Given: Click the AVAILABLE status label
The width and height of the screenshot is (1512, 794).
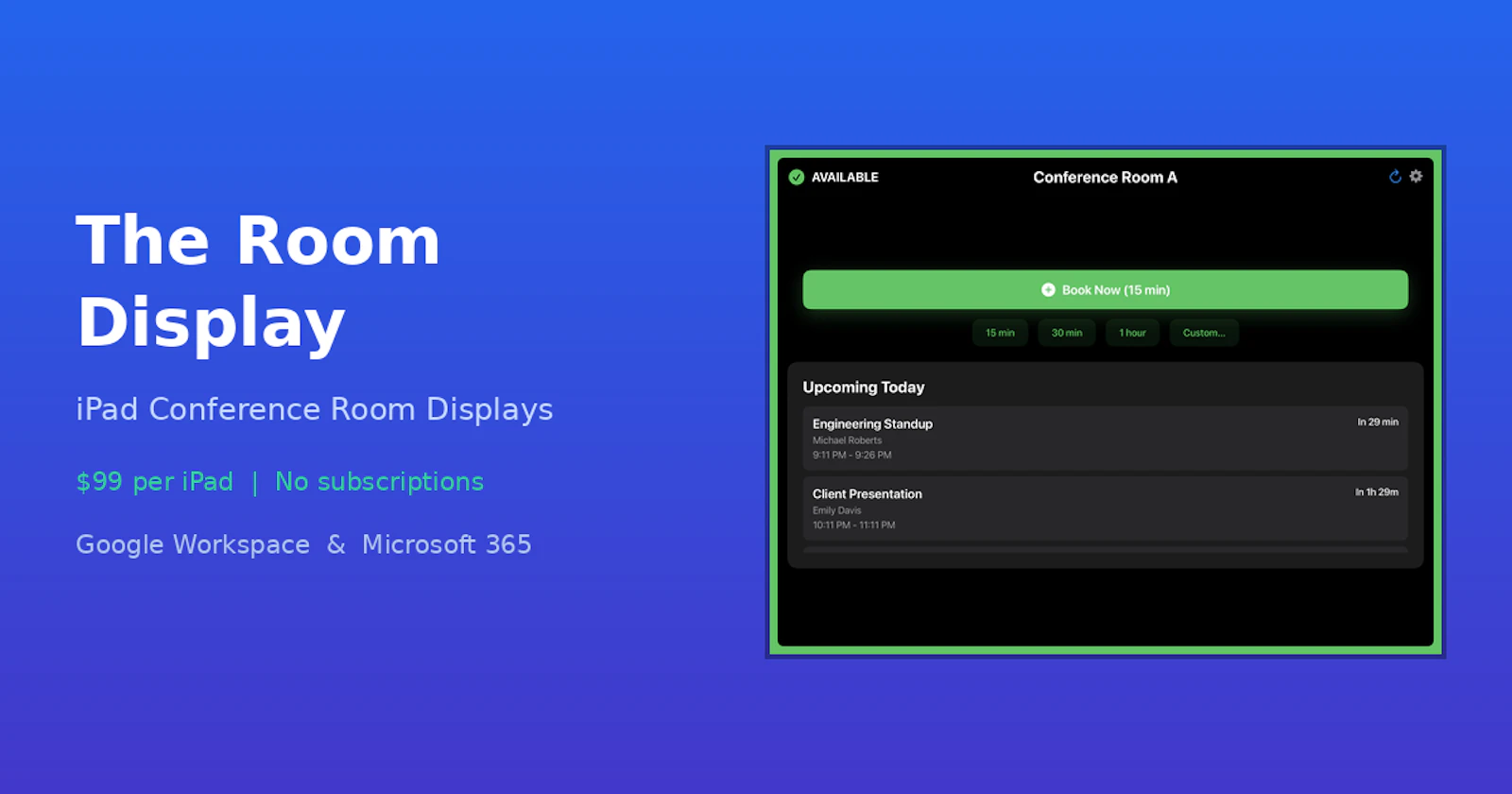Looking at the screenshot, I should (845, 177).
